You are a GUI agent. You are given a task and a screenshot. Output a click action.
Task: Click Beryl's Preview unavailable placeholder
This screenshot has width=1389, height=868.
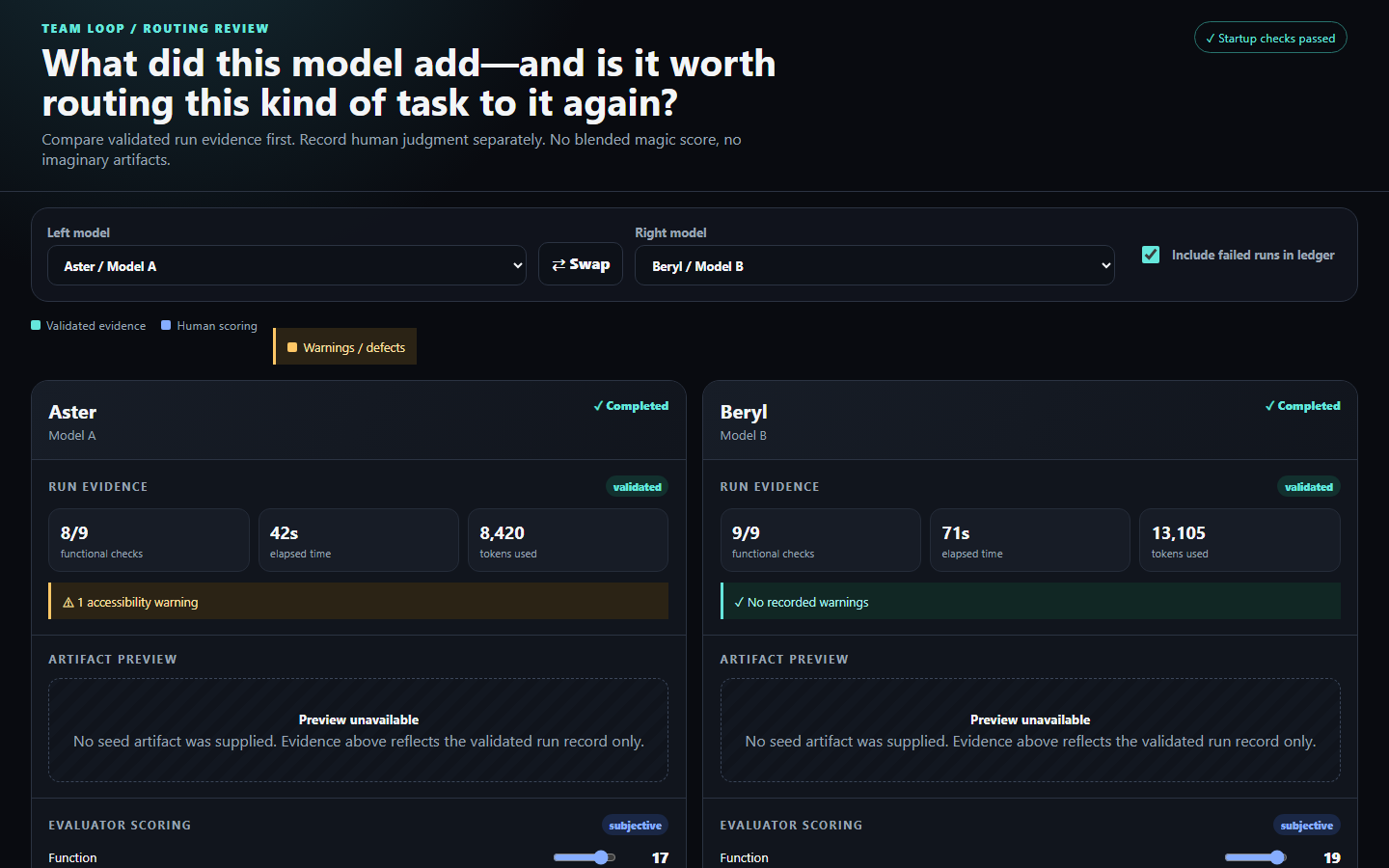click(x=1030, y=730)
